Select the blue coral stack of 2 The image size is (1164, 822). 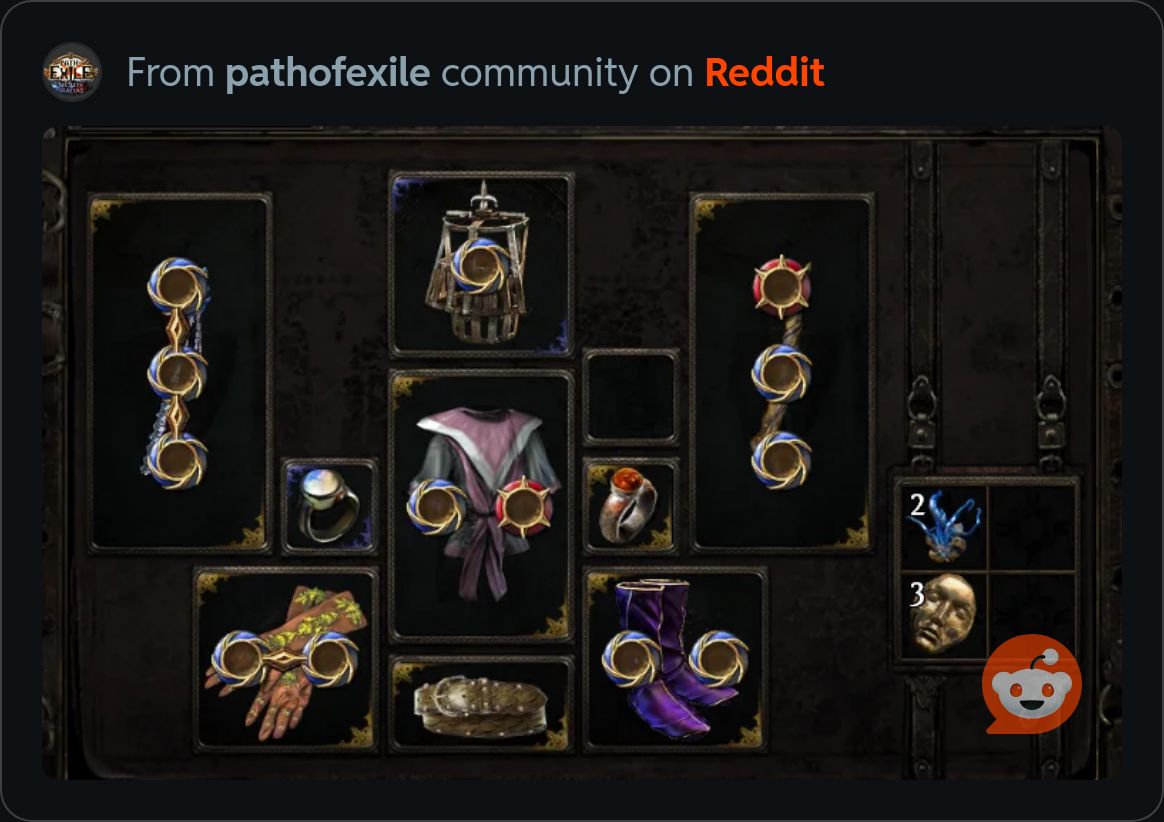[943, 527]
